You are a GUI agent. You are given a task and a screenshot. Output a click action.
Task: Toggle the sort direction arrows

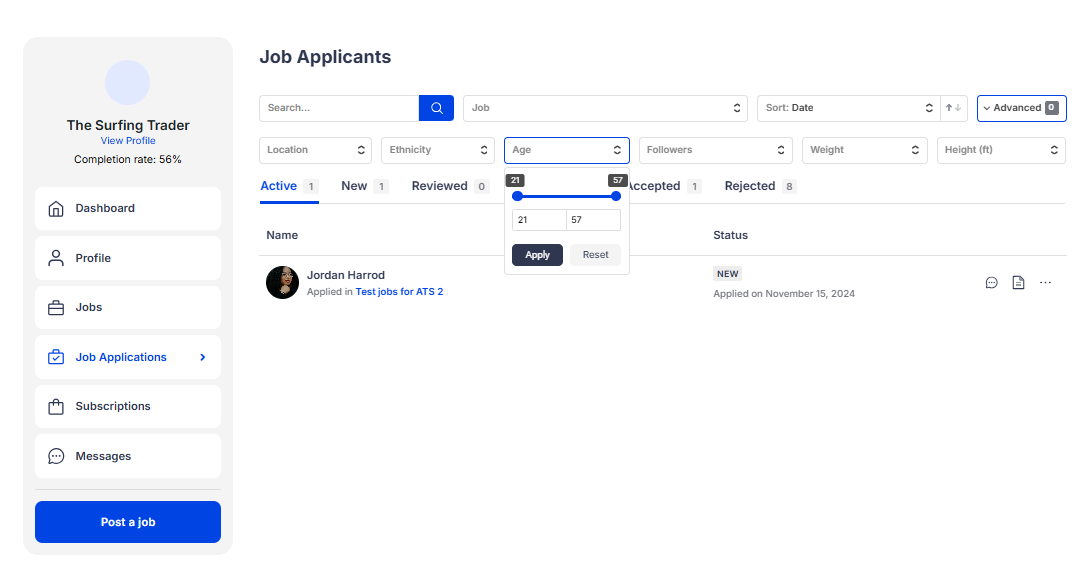pos(954,108)
